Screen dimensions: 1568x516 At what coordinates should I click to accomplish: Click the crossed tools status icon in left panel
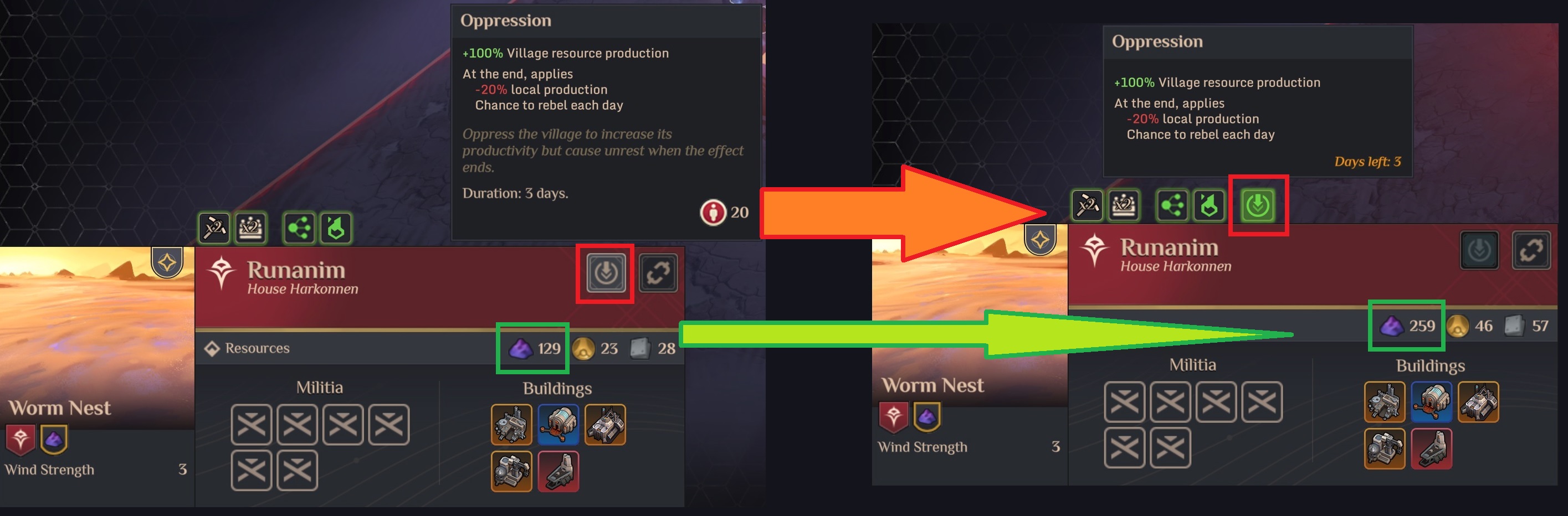(x=214, y=228)
